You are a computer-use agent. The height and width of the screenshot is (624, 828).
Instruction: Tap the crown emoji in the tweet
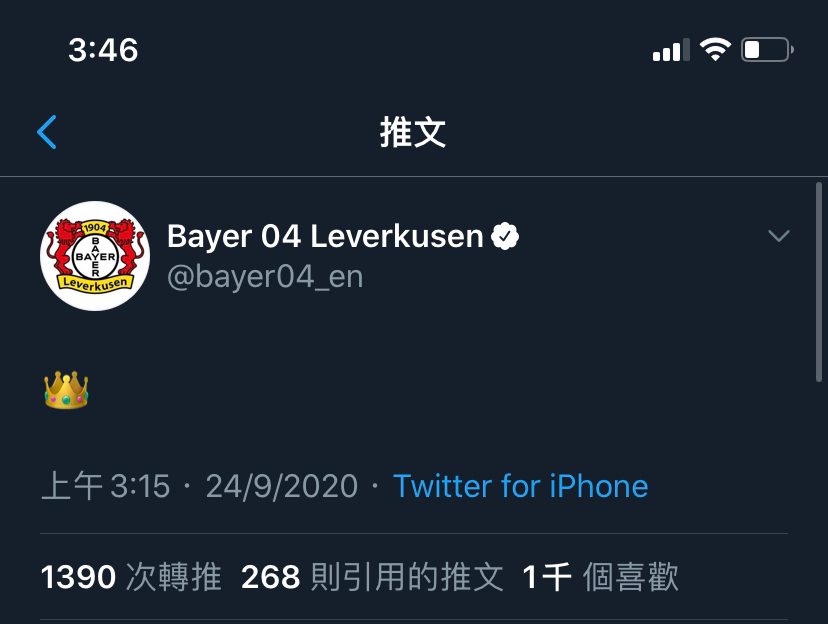click(x=66, y=390)
